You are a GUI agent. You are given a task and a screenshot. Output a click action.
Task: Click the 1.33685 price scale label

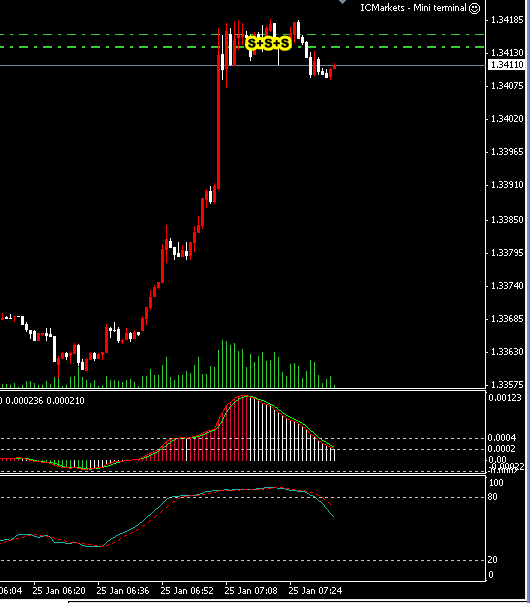507,319
